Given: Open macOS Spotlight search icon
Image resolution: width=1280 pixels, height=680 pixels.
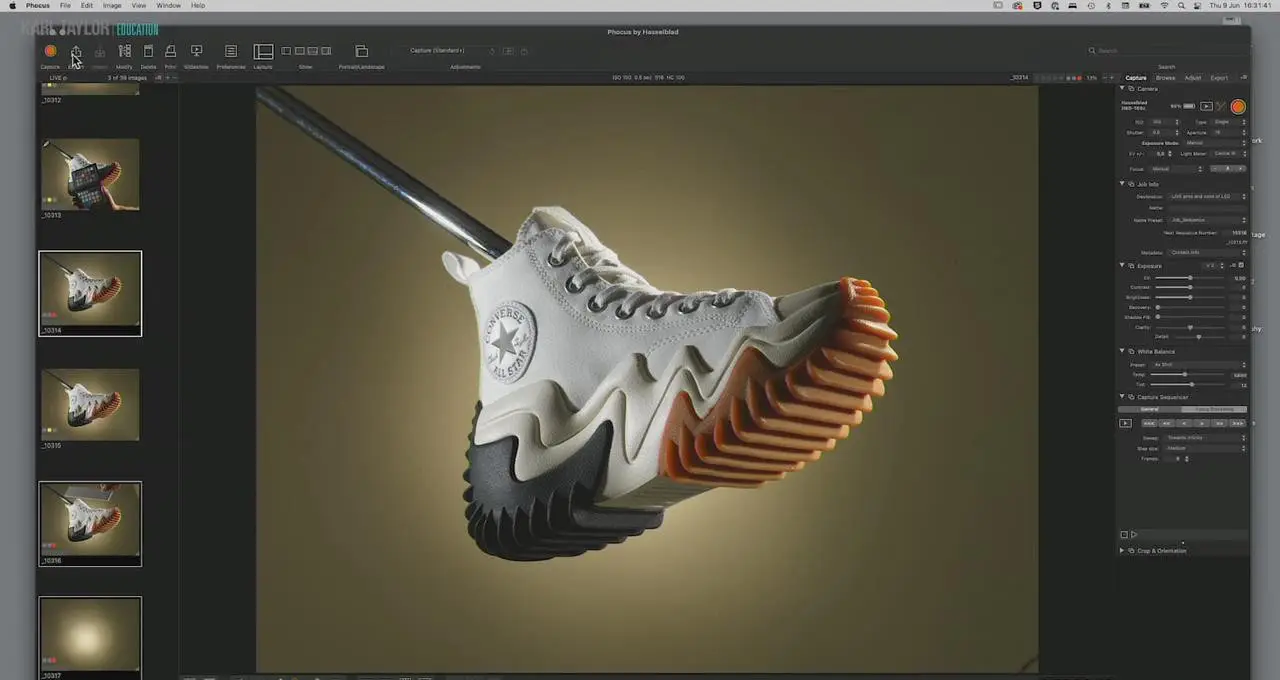Looking at the screenshot, I should tap(1181, 5).
